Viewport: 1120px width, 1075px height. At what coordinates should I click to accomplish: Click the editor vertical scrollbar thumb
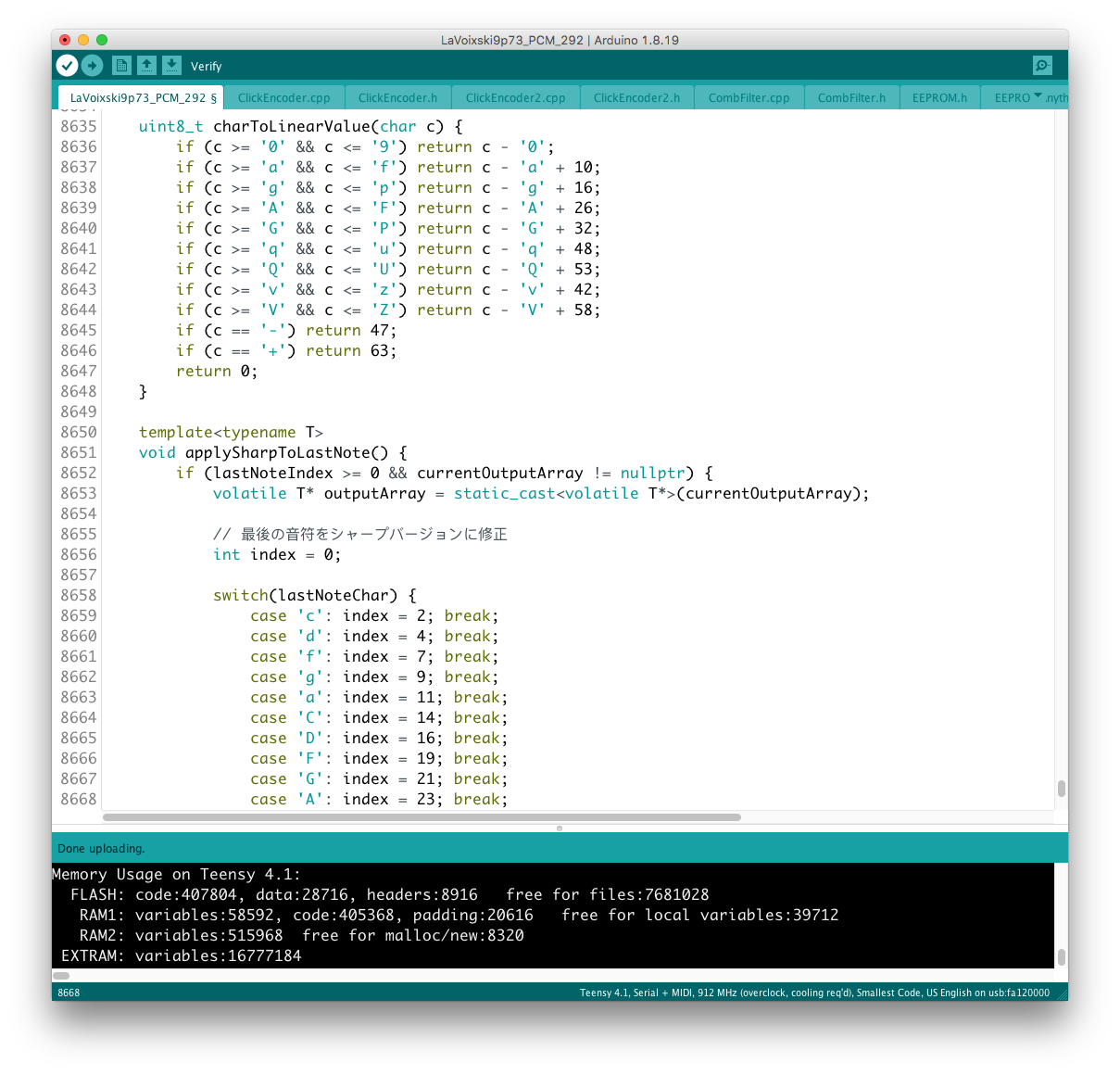(1061, 789)
